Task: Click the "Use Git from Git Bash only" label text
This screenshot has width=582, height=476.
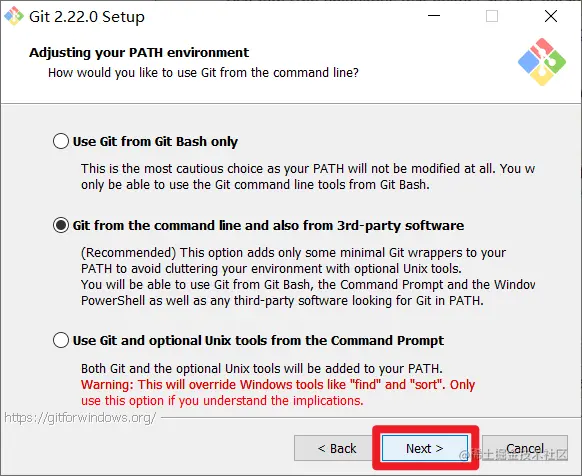Action: point(155,141)
